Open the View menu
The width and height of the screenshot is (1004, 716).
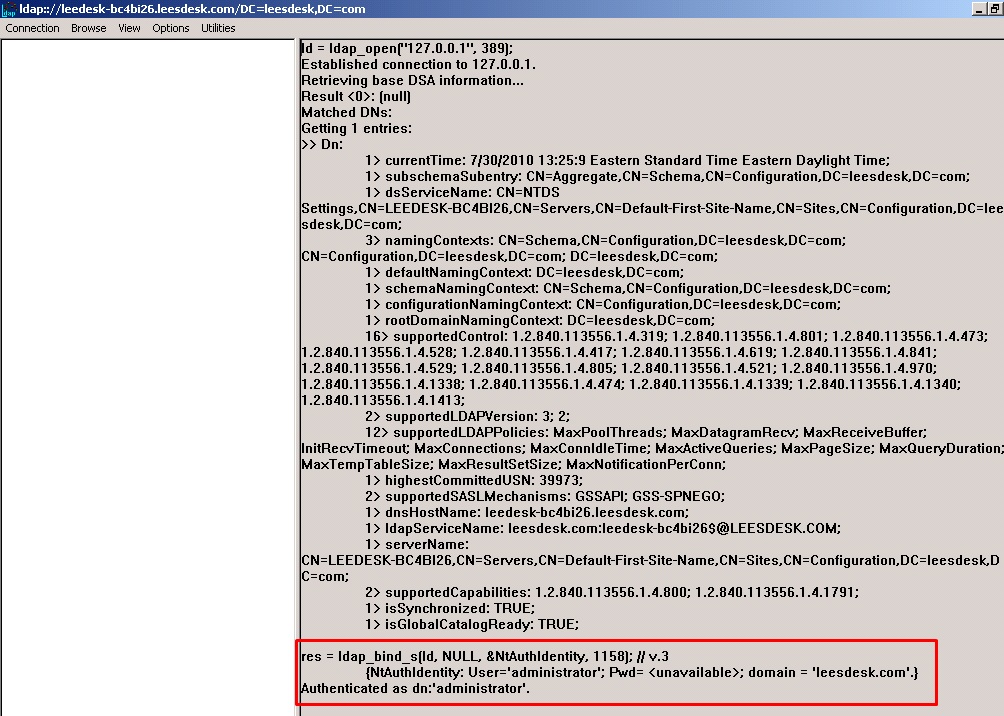[129, 28]
